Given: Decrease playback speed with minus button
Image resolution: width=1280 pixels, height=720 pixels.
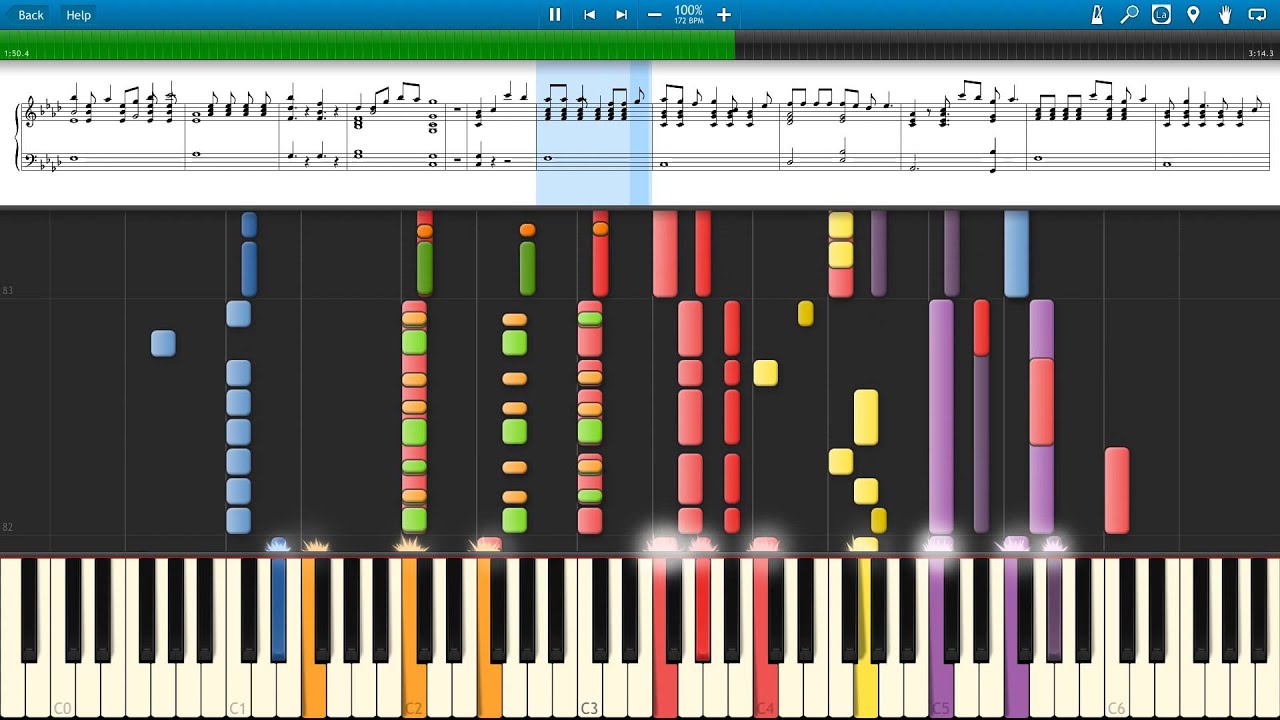Looking at the screenshot, I should (654, 14).
